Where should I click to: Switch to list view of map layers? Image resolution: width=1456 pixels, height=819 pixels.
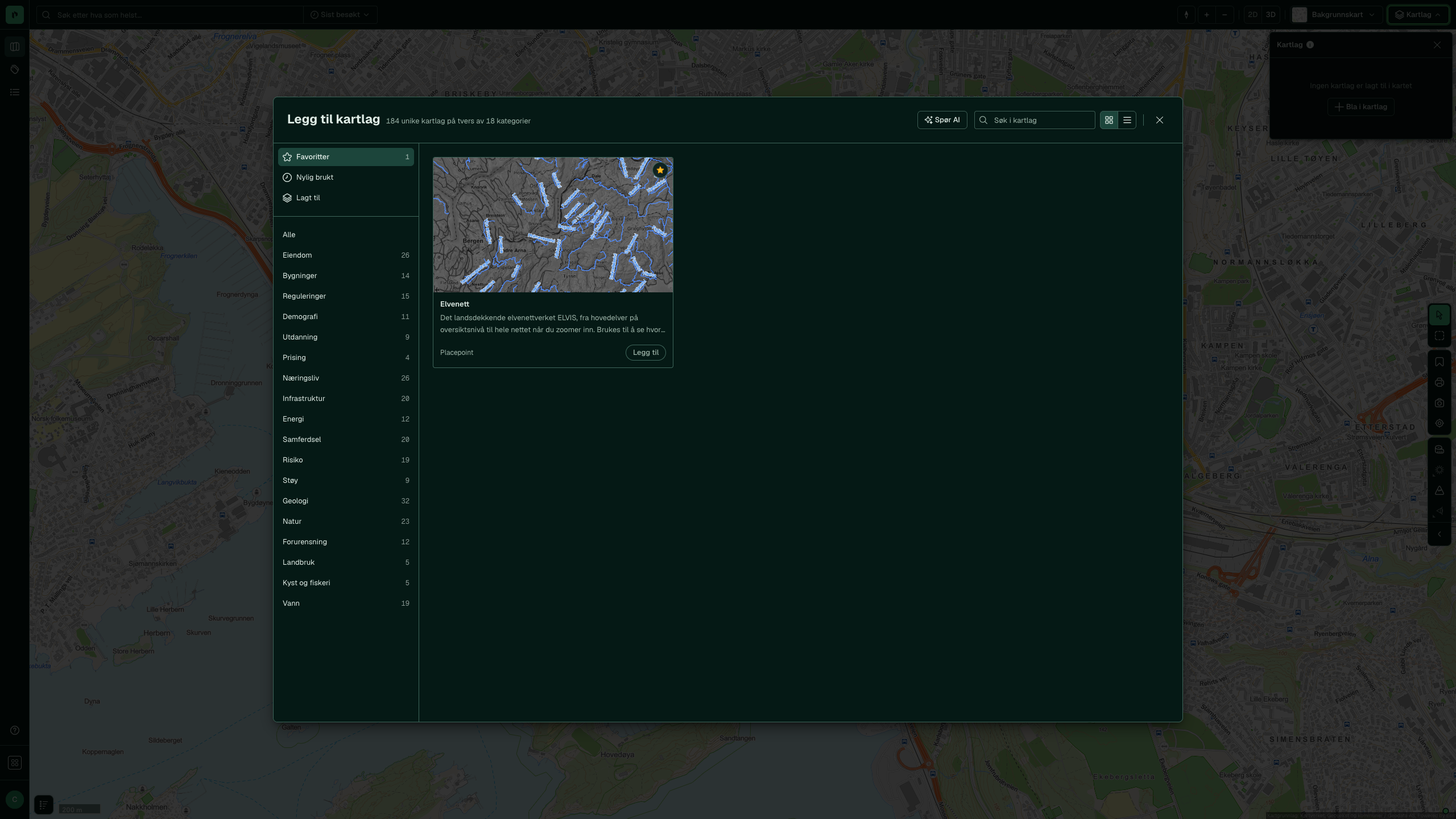1127,120
